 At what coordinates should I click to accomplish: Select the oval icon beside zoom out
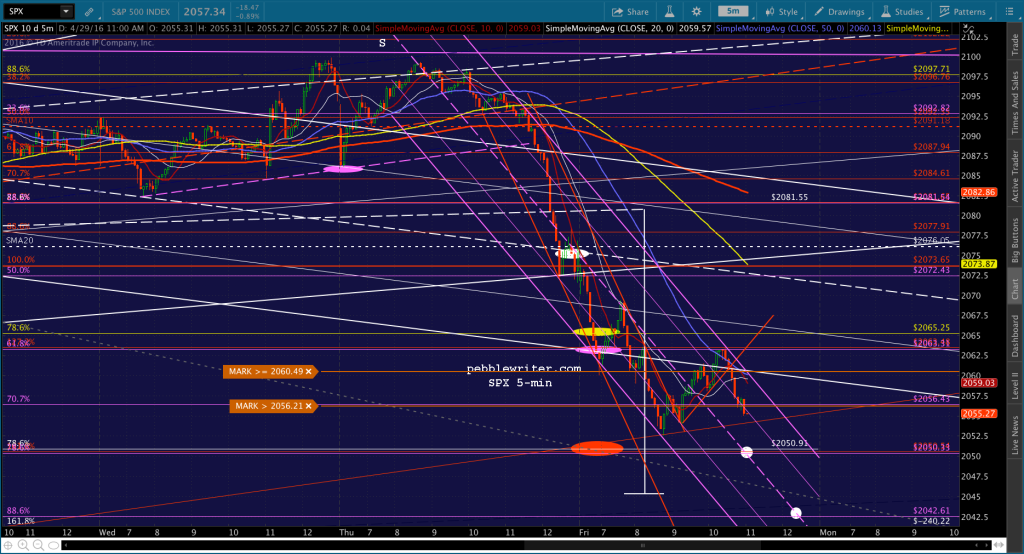(54, 545)
